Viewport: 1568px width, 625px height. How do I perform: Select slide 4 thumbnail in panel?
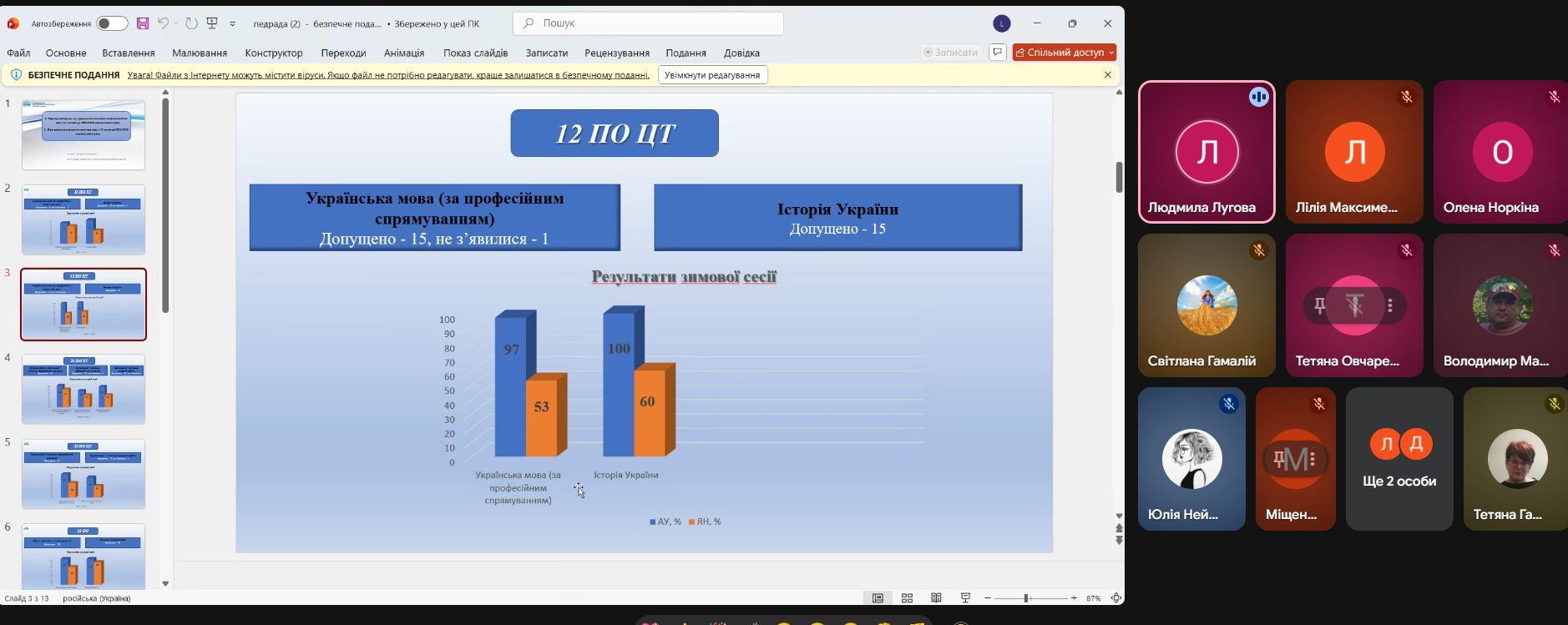pyautogui.click(x=83, y=389)
